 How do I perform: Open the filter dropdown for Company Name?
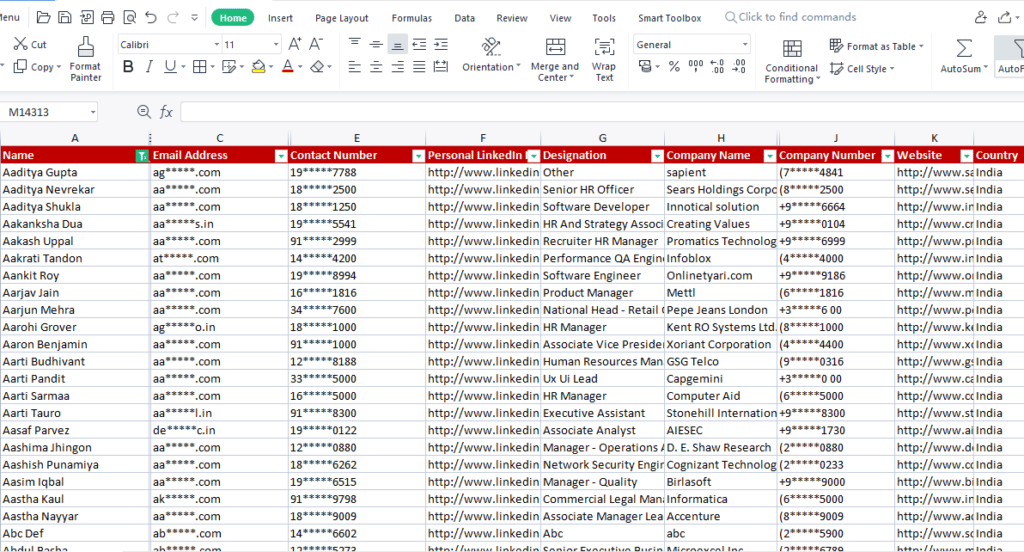(770, 155)
